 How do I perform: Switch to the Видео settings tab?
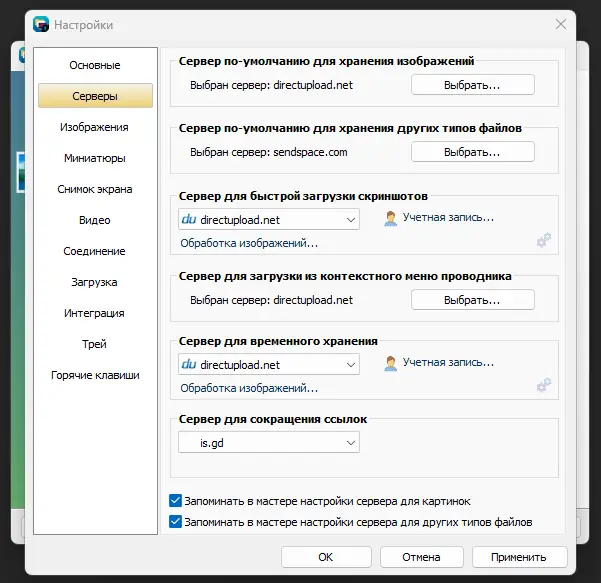tap(95, 220)
